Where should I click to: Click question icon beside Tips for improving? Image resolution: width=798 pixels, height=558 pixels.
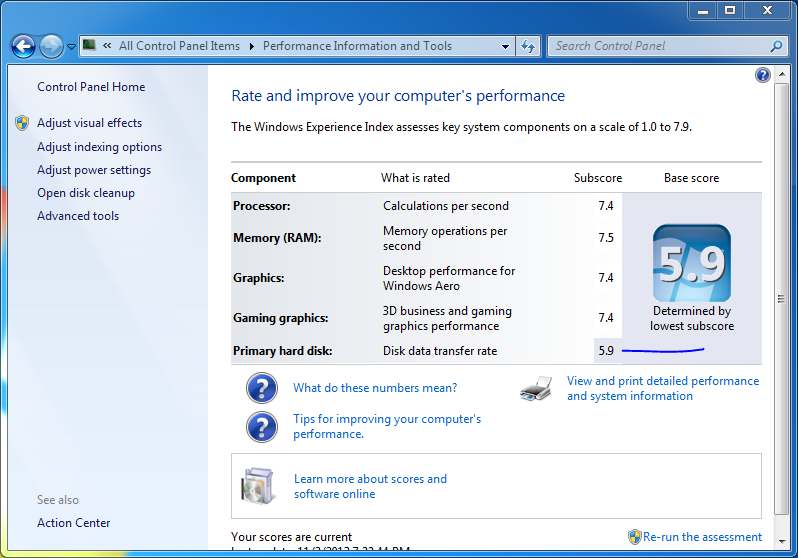[x=262, y=427]
